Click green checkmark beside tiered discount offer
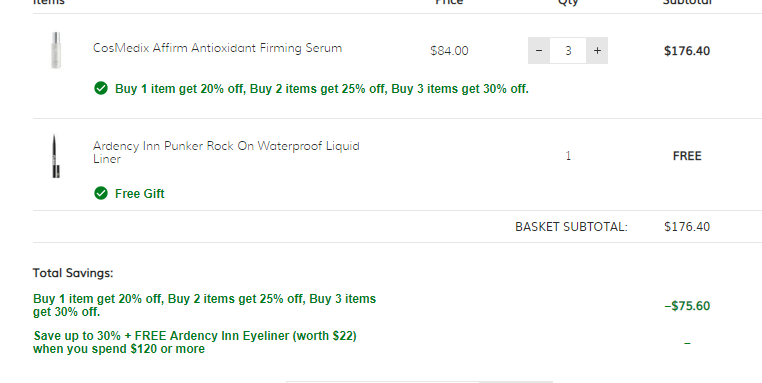The width and height of the screenshot is (762, 383). tap(101, 88)
